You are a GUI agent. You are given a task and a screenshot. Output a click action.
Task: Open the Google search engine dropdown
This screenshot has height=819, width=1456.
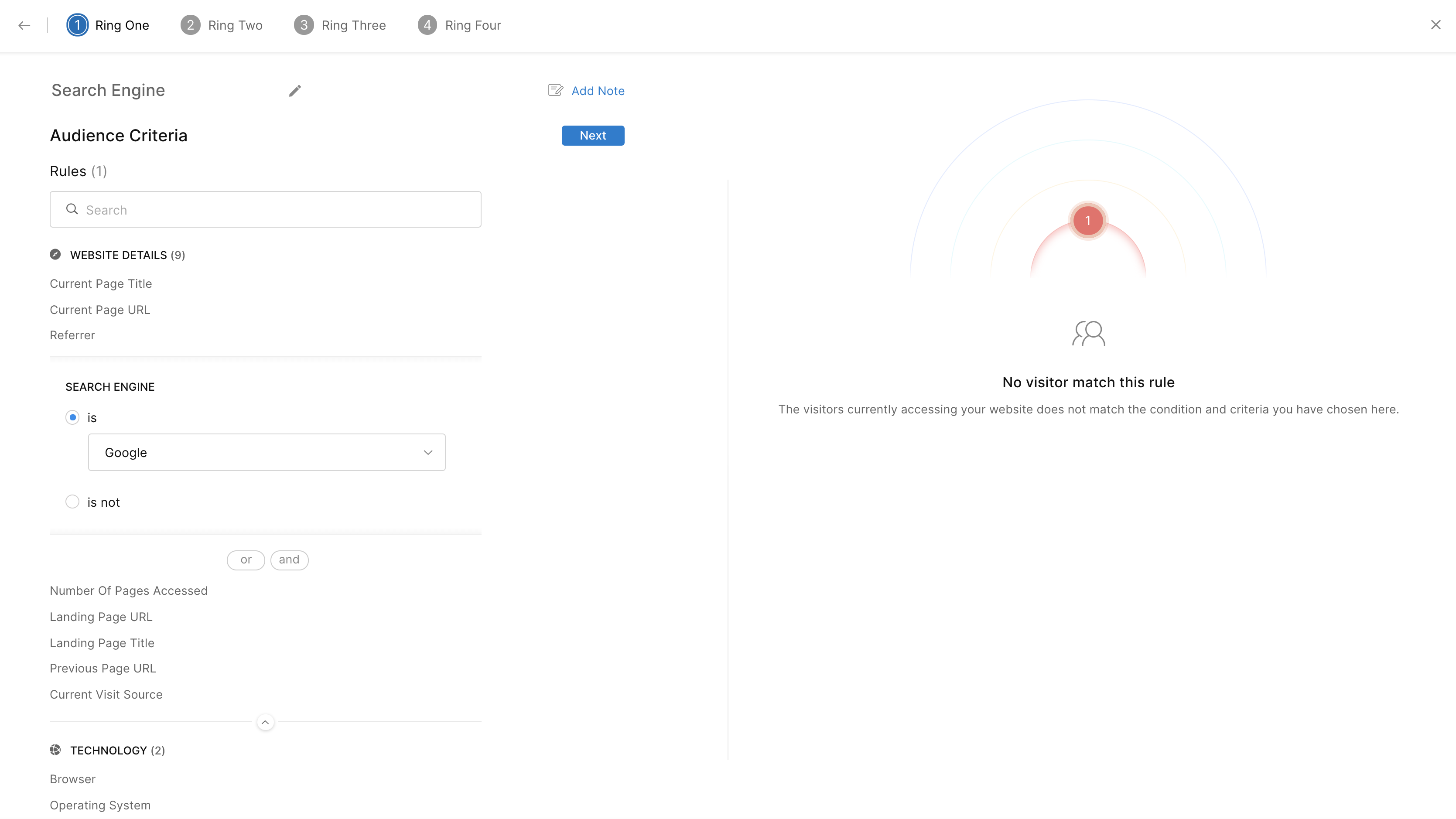pyautogui.click(x=267, y=452)
